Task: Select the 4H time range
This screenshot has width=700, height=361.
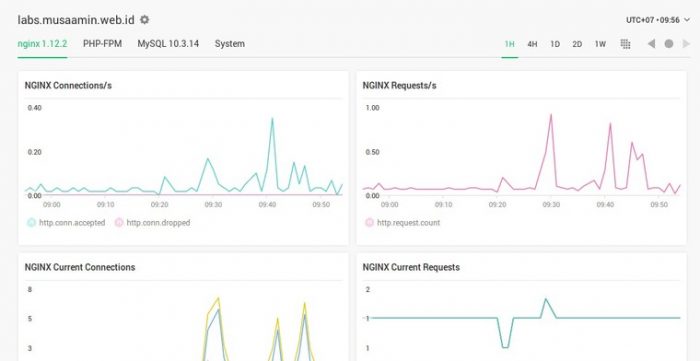Action: [x=532, y=44]
